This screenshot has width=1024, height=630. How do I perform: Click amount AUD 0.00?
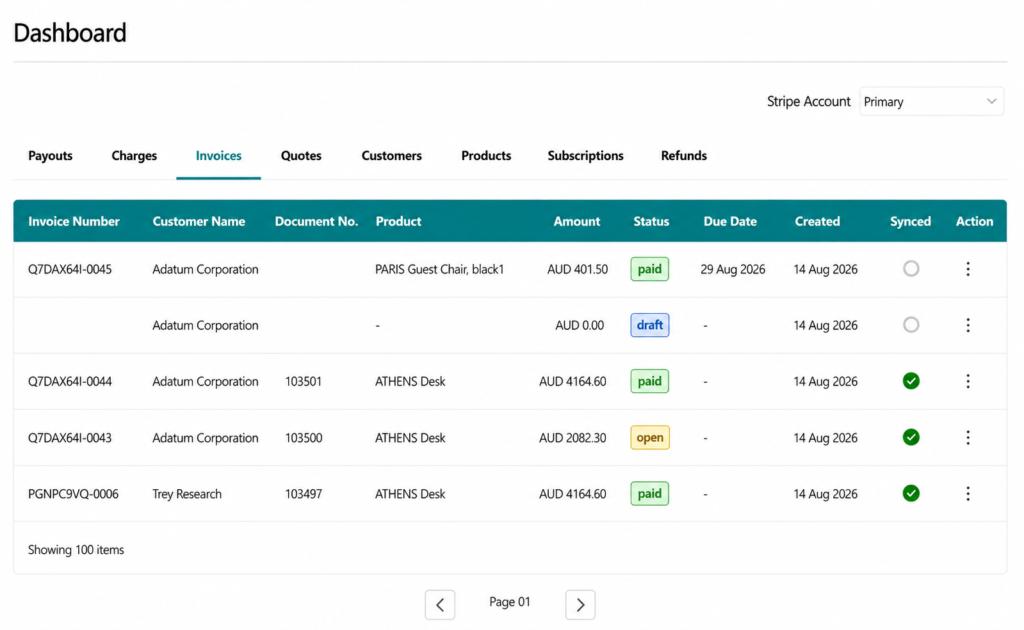579,325
